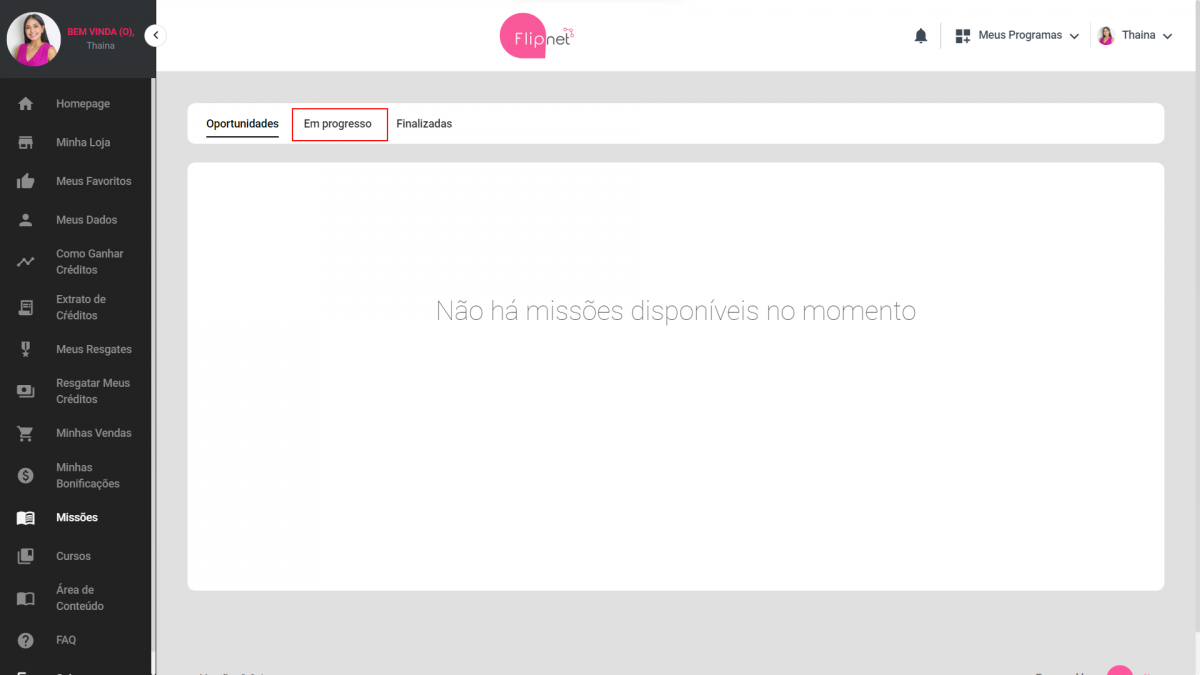Open the notifications bell
The height and width of the screenshot is (675, 1200).
click(x=920, y=35)
